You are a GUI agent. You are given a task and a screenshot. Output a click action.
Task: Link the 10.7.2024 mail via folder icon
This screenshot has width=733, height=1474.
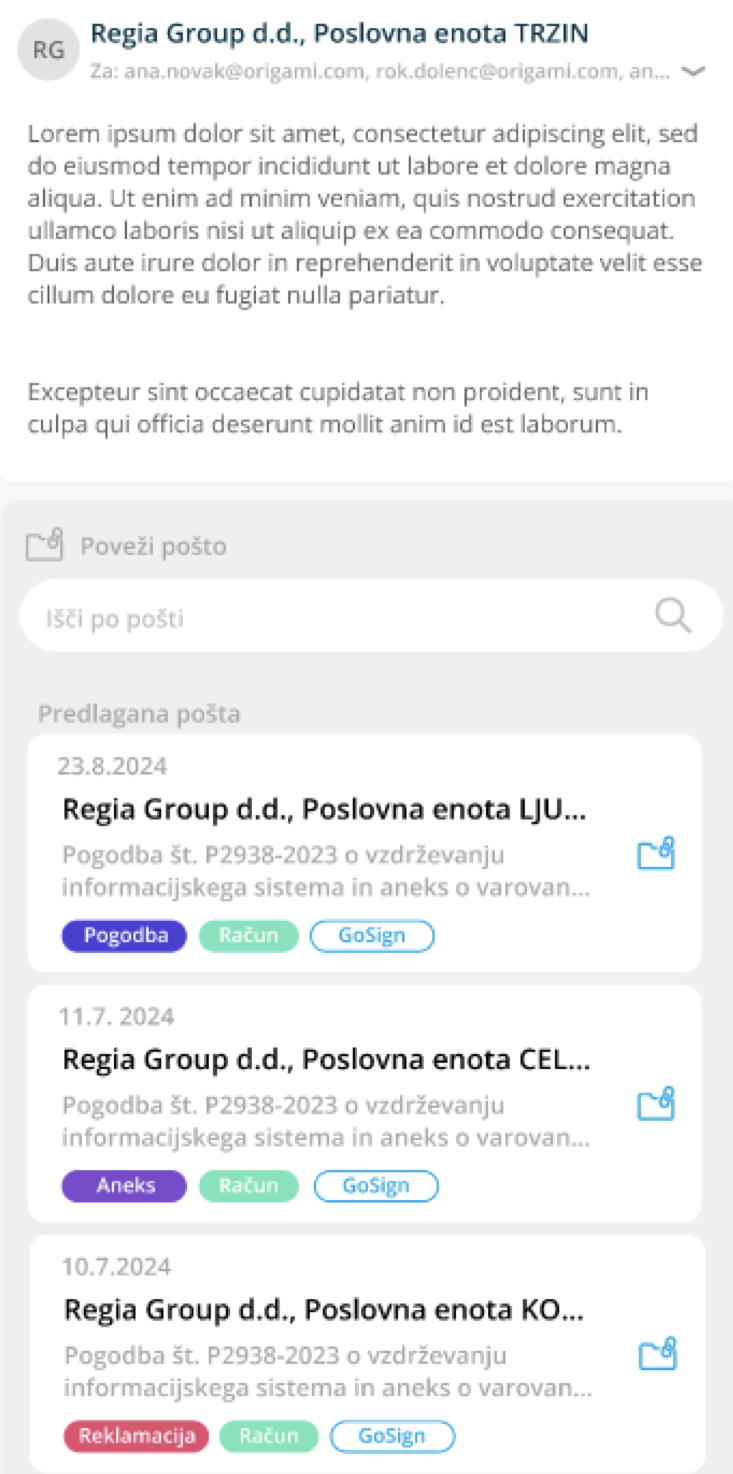[657, 1354]
